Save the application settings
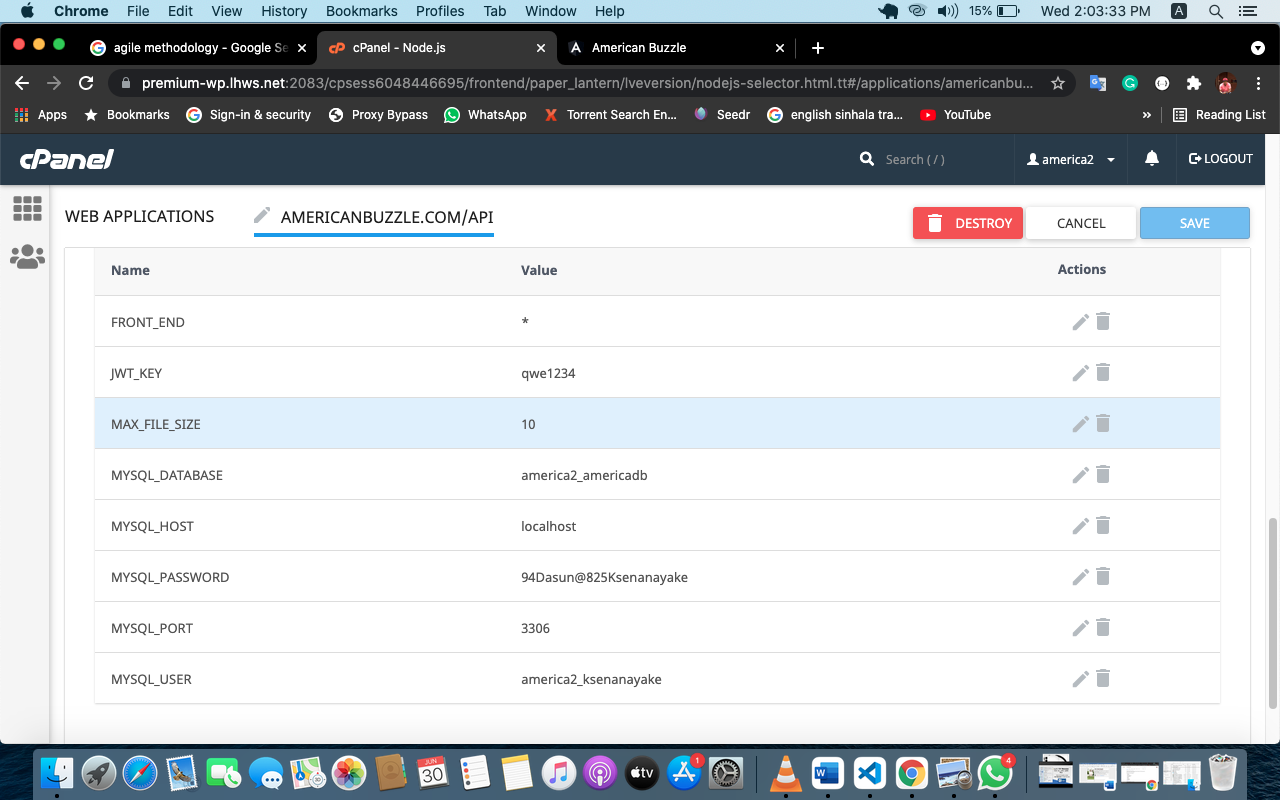The image size is (1280, 800). tap(1195, 223)
